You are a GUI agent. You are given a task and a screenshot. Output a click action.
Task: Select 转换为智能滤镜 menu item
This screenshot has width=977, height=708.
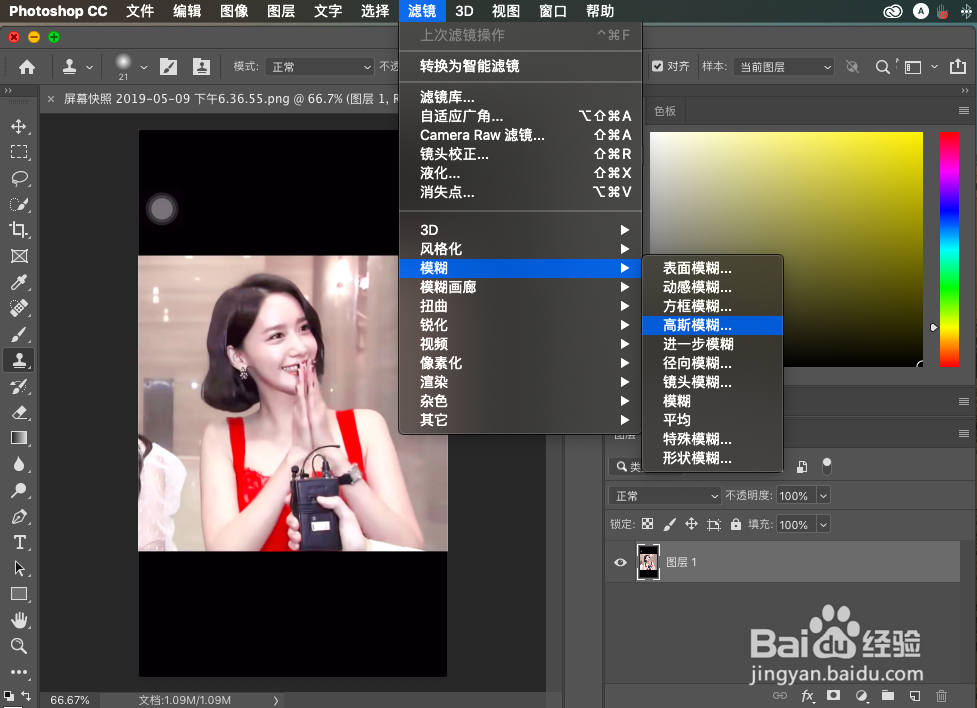[x=520, y=66]
